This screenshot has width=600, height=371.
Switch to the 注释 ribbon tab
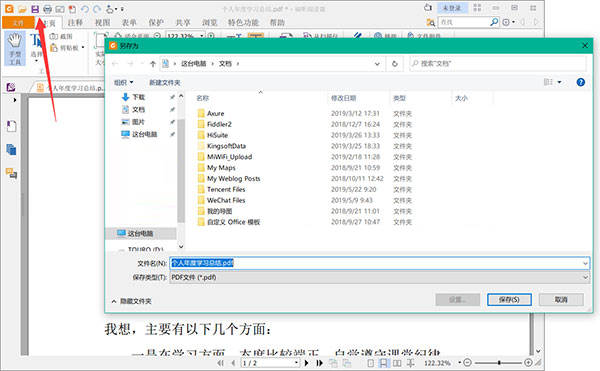point(75,23)
